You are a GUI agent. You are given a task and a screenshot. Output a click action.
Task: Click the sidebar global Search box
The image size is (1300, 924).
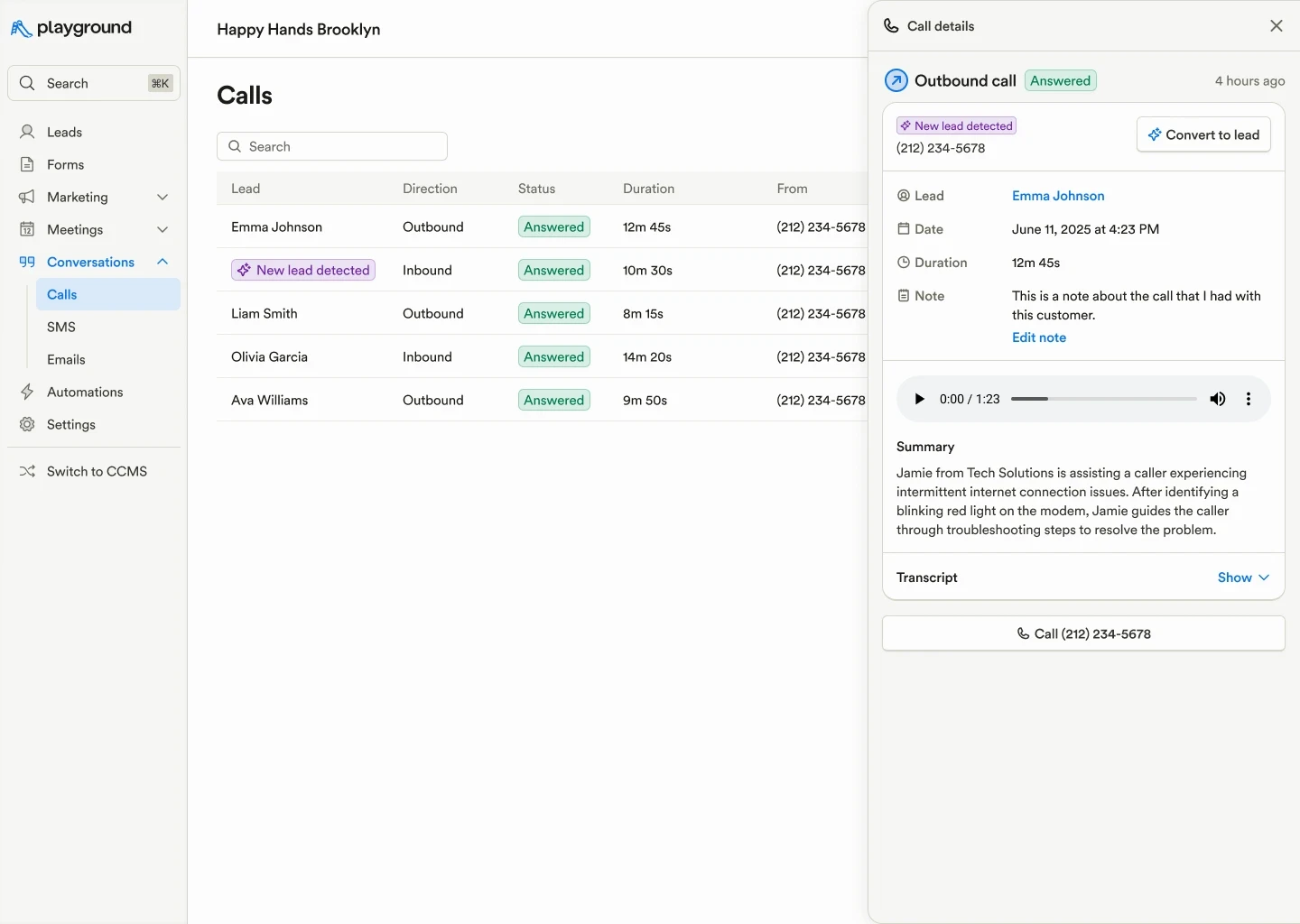94,83
